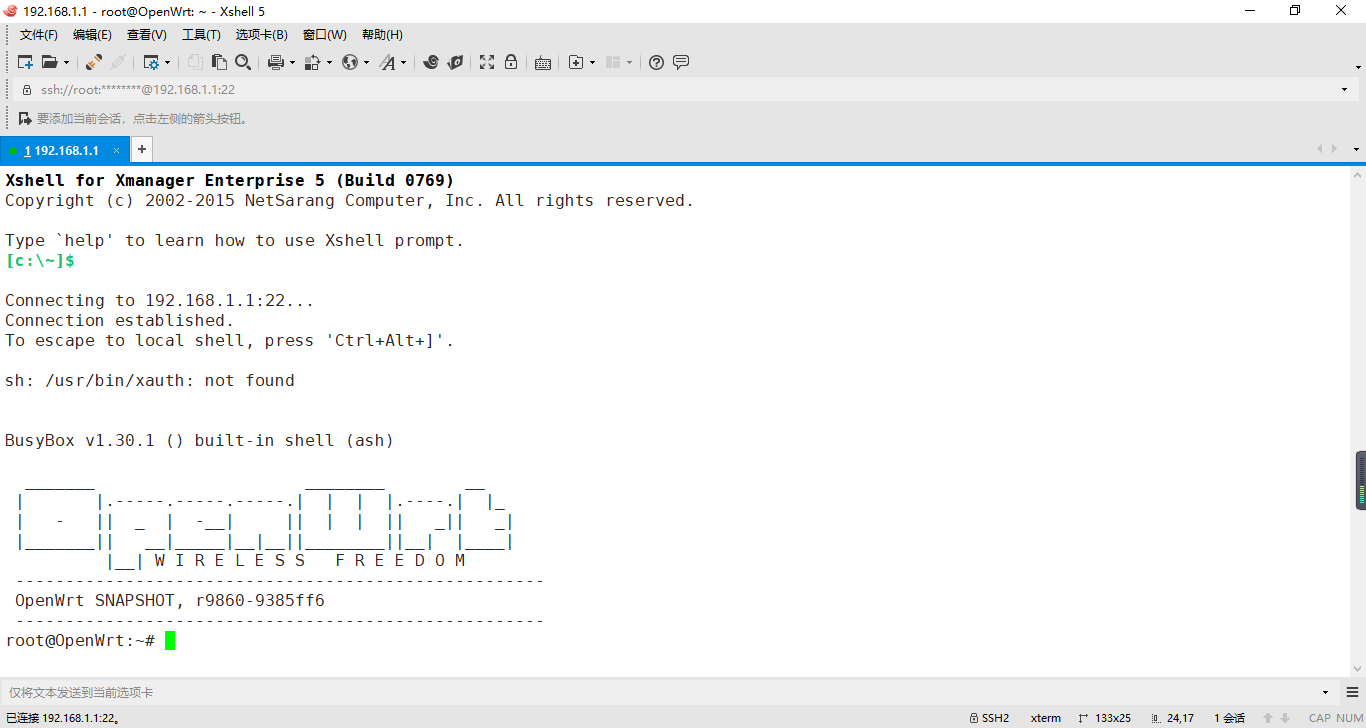Click the tab scroll left arrow

(1320, 149)
